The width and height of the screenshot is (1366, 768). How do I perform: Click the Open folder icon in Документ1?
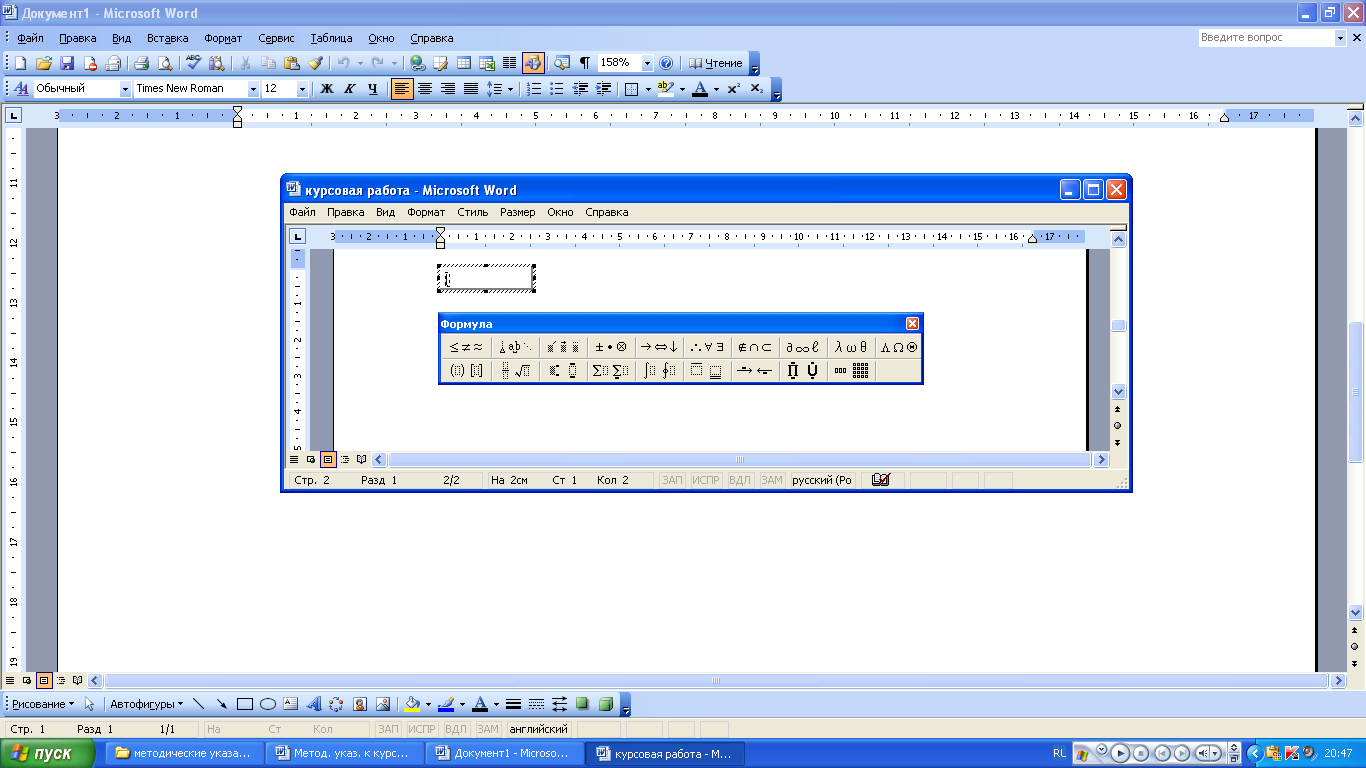click(44, 63)
